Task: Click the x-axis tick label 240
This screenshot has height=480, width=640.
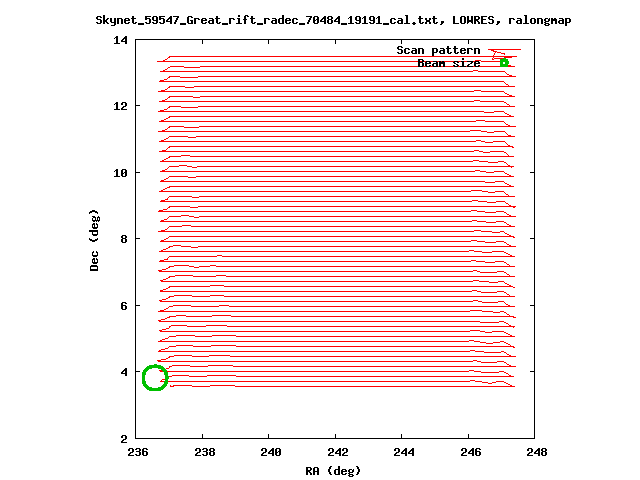Action: pyautogui.click(x=271, y=452)
